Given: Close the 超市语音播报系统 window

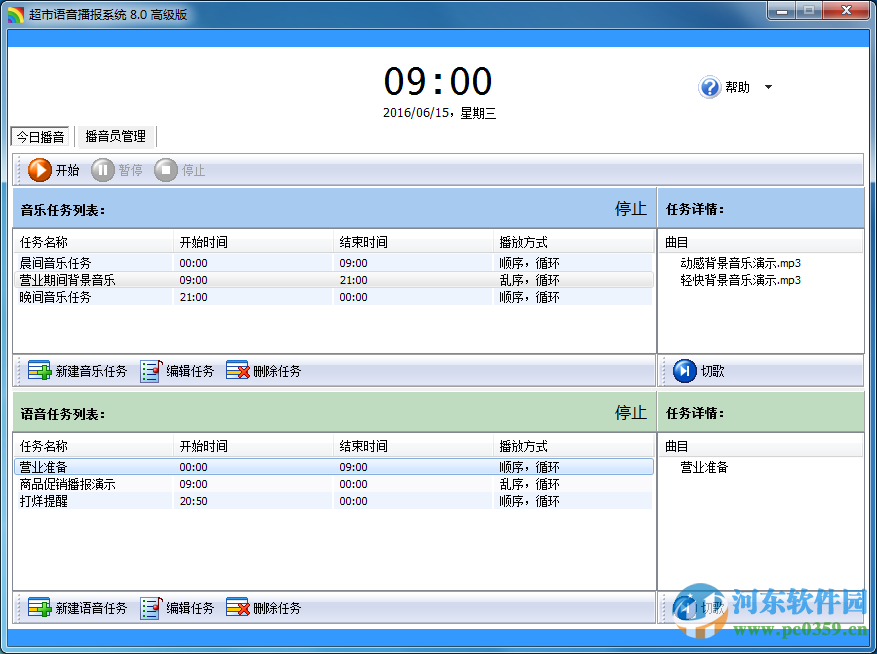Looking at the screenshot, I should pyautogui.click(x=846, y=10).
